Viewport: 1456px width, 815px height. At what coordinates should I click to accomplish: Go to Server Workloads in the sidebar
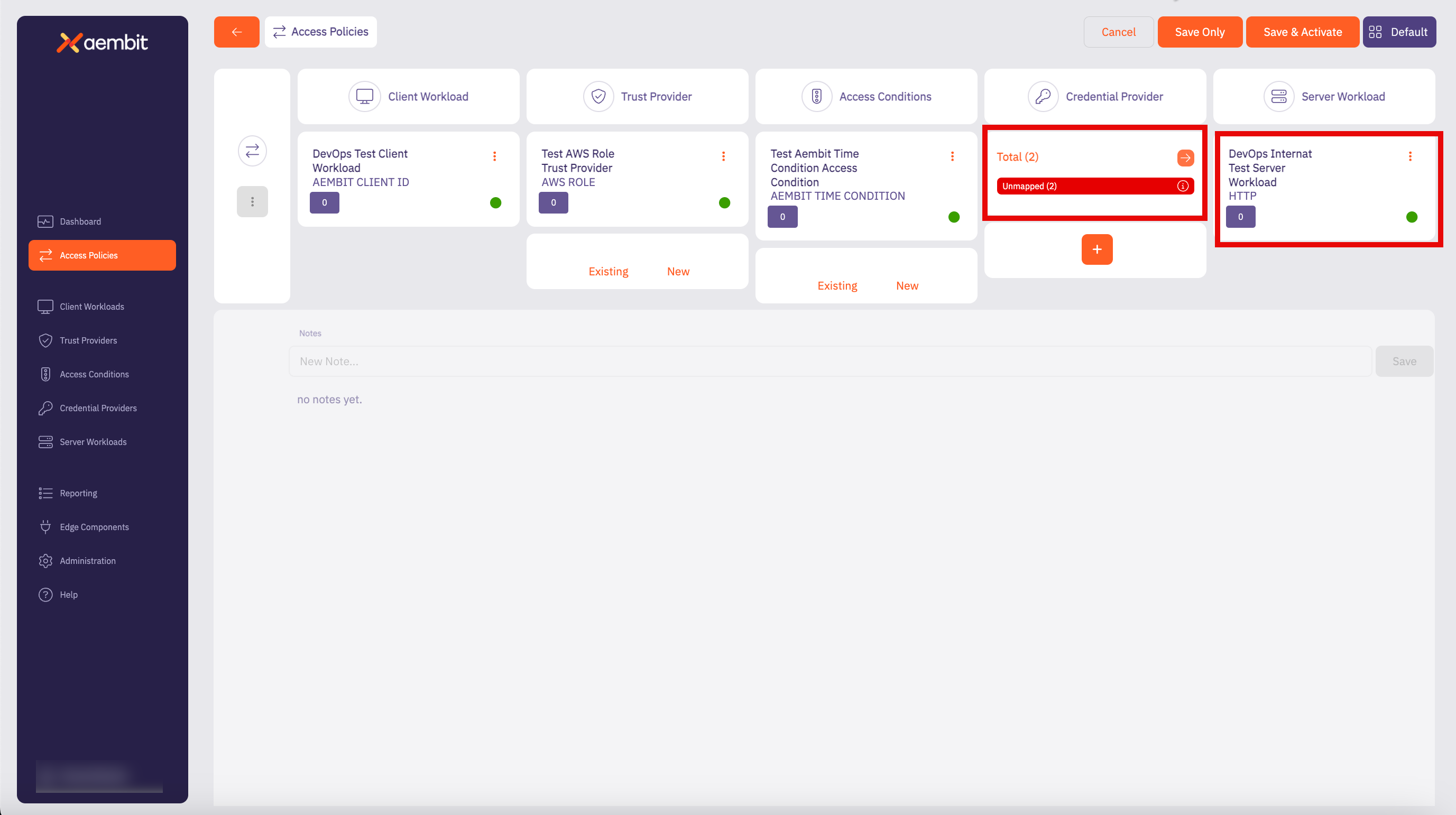pyautogui.click(x=102, y=442)
